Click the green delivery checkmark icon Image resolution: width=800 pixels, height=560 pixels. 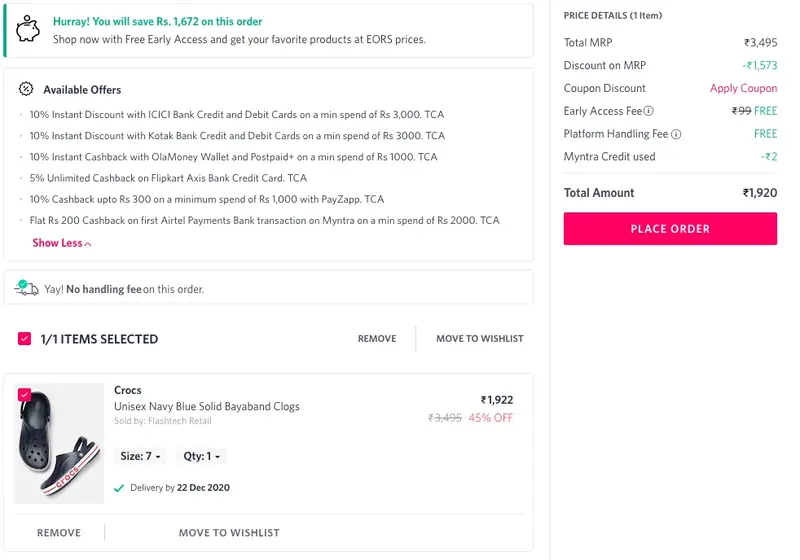pos(120,488)
